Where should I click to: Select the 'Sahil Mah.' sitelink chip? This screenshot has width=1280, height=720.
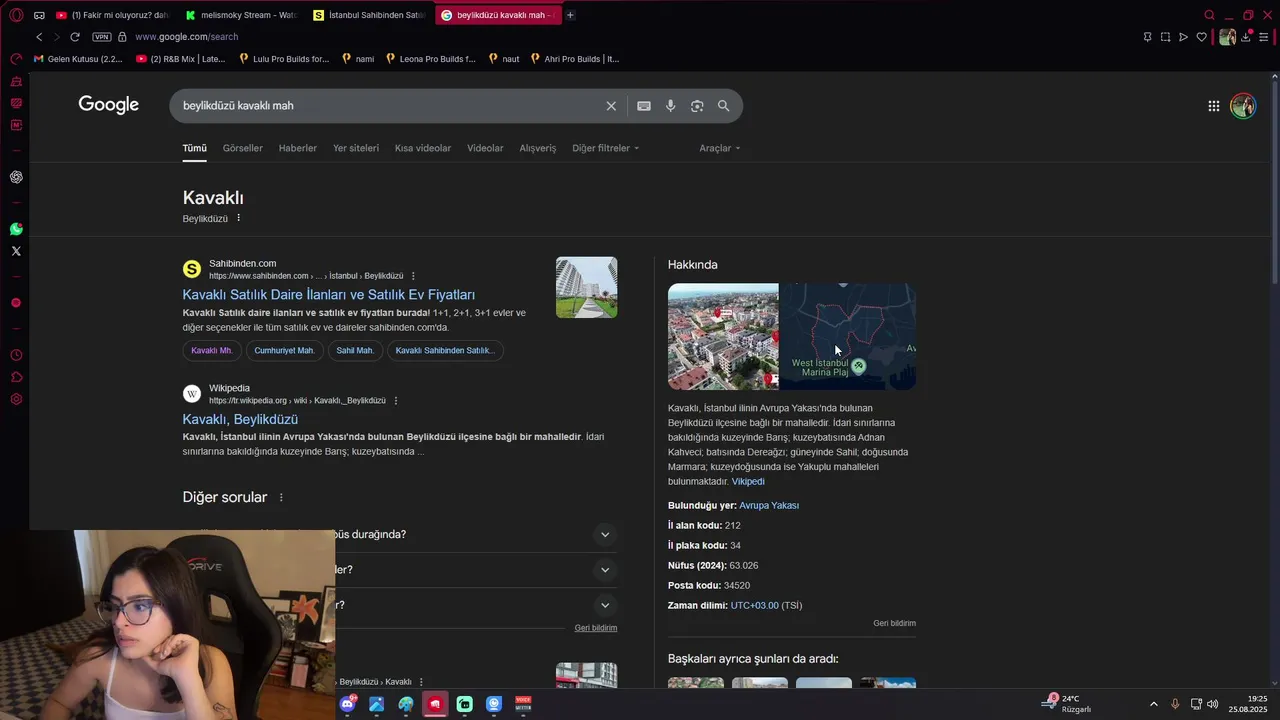pos(355,350)
